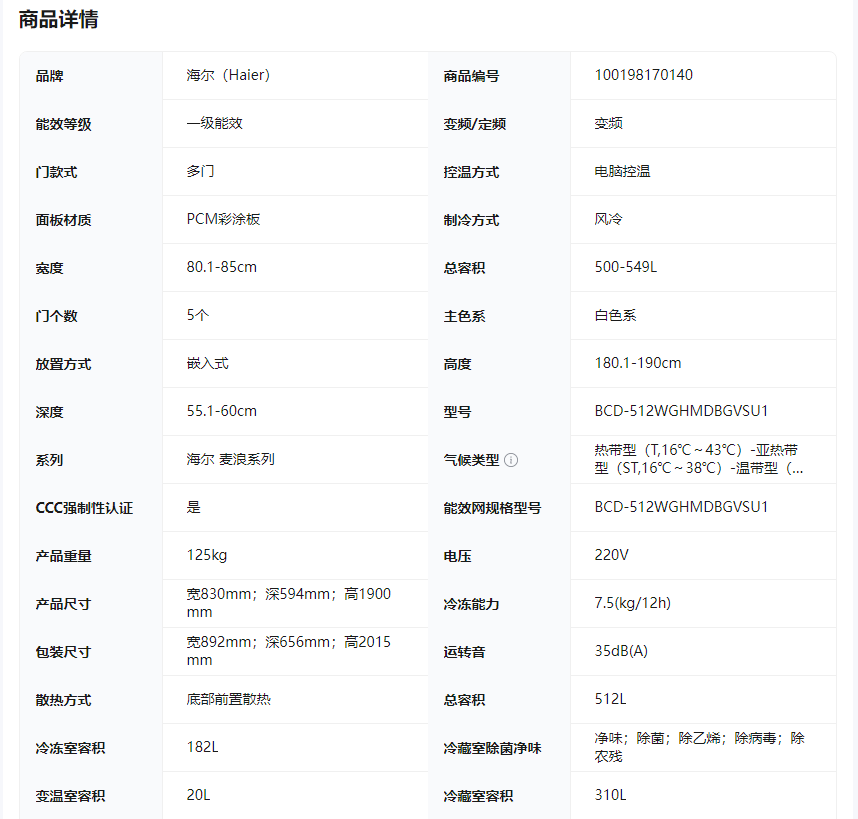Viewport: 858px width, 819px height.
Task: Click the truncated climate type value 热带型
Action: point(699,459)
